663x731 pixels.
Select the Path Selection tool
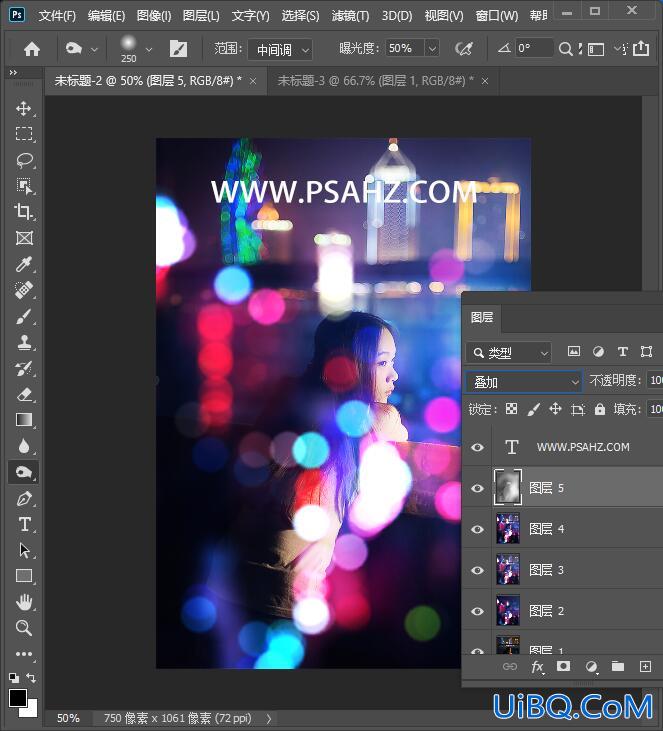coord(24,551)
